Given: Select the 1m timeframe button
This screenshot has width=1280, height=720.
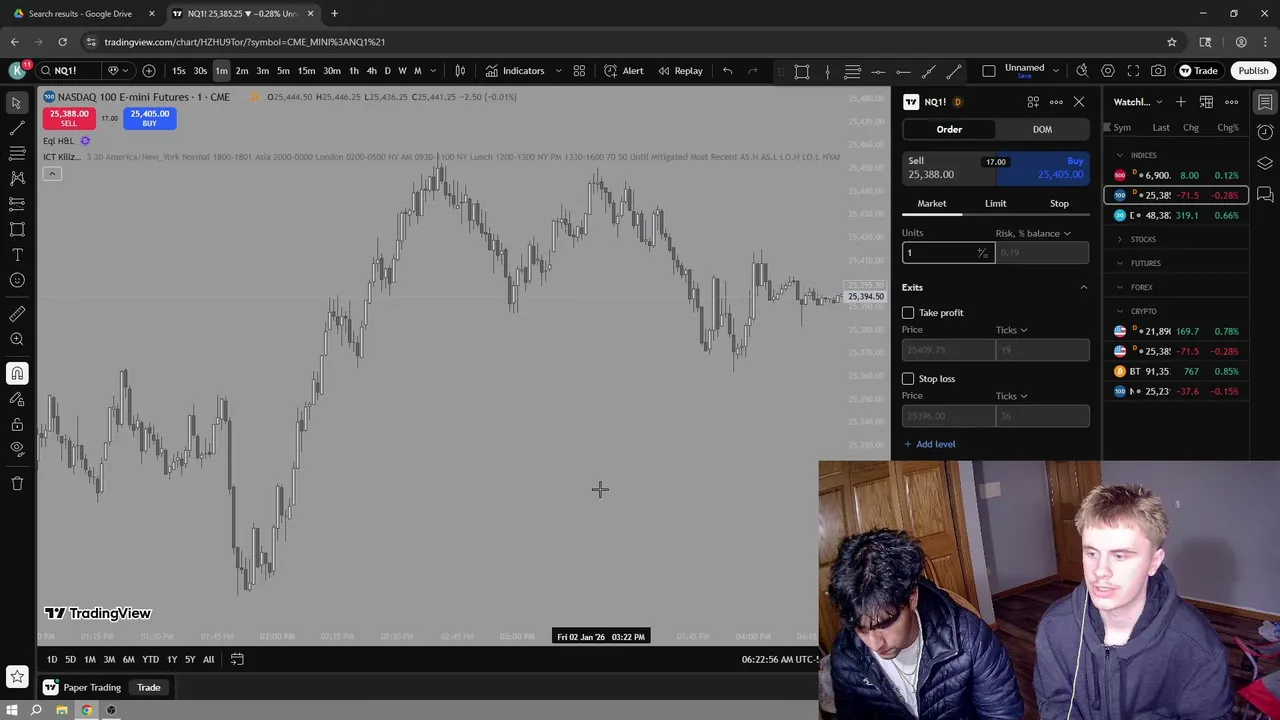Looking at the screenshot, I should tap(221, 71).
